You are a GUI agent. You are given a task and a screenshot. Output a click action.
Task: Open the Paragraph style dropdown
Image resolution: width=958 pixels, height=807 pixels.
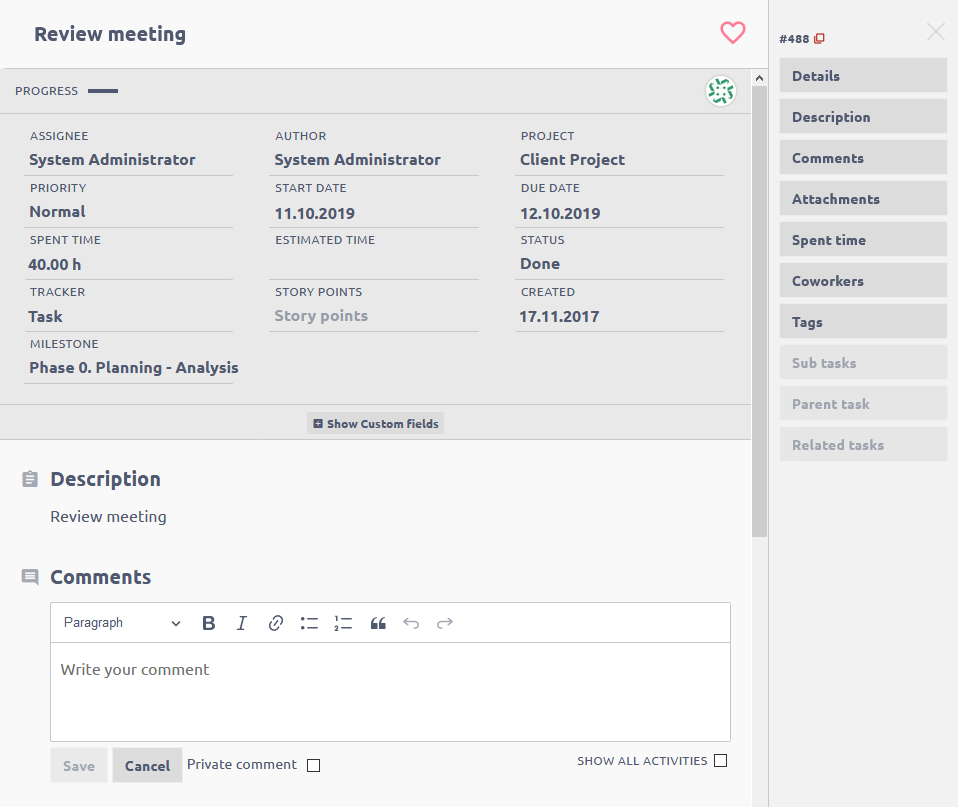click(122, 623)
